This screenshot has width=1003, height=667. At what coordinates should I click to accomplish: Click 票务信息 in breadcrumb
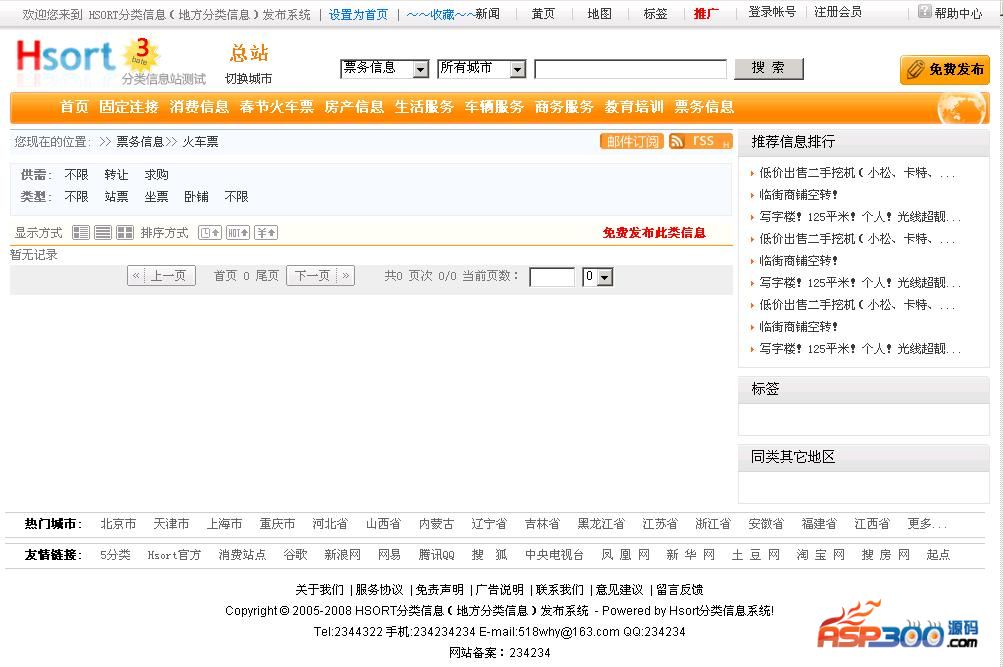coord(140,142)
